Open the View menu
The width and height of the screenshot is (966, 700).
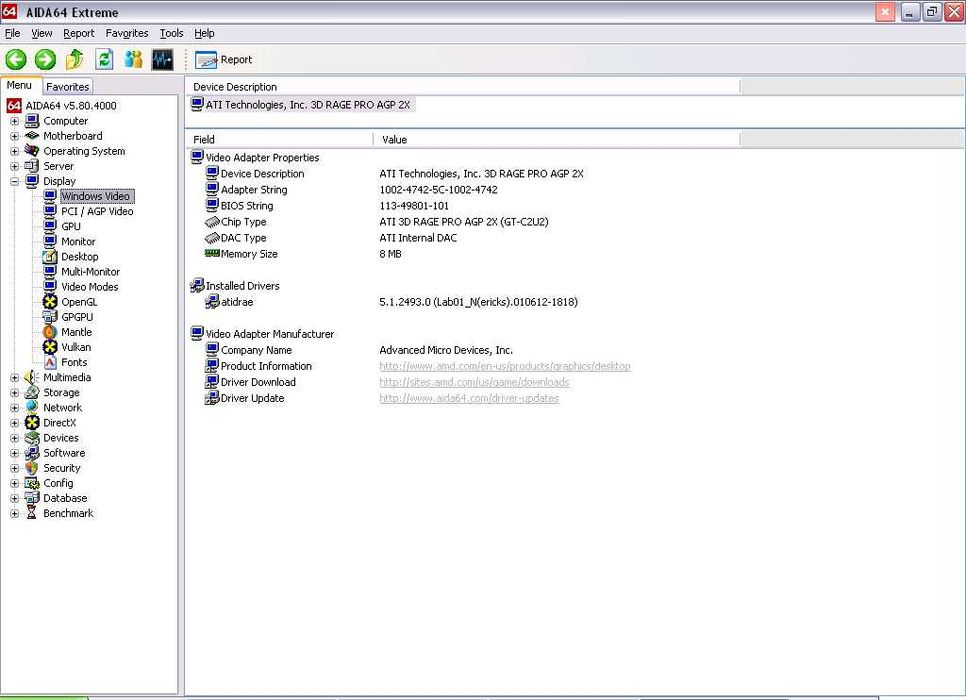[42, 33]
